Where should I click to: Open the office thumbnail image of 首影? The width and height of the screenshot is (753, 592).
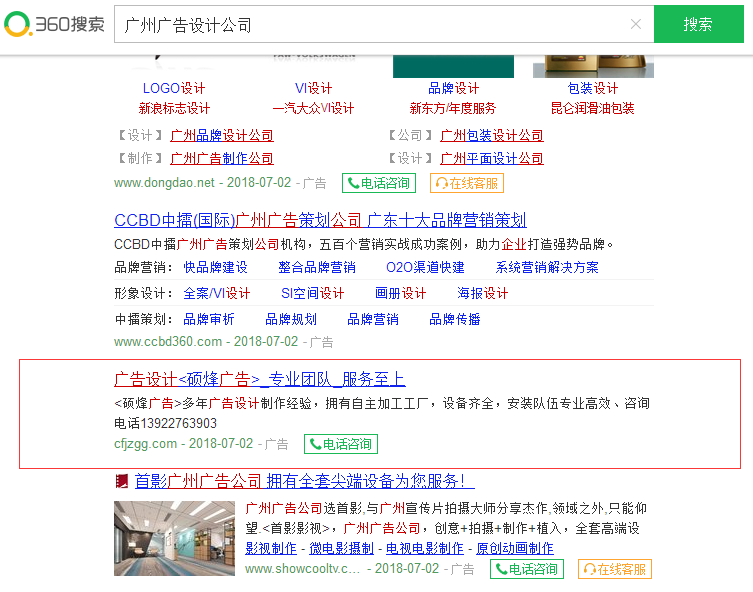pyautogui.click(x=174, y=538)
